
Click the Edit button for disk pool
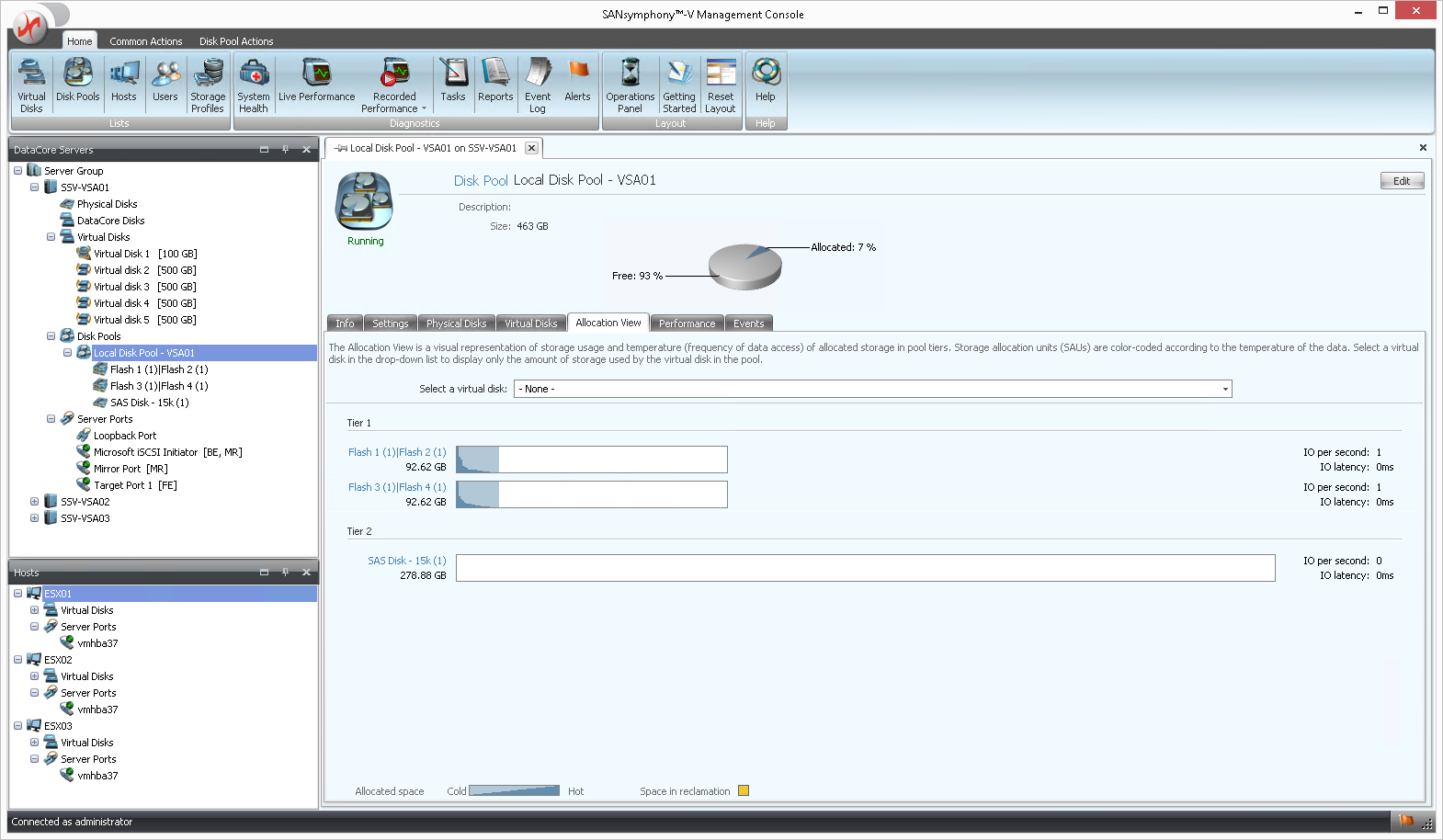[1401, 181]
